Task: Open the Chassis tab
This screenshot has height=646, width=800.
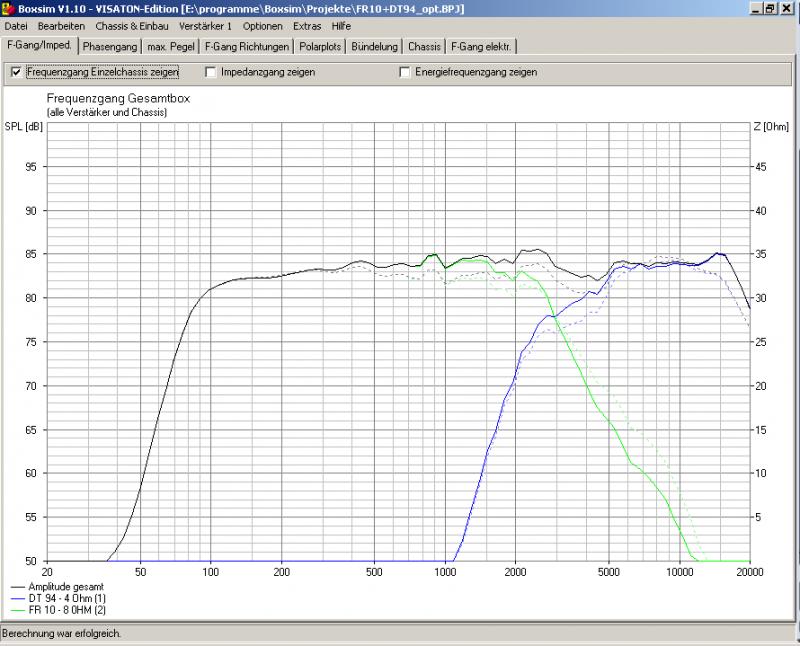Action: tap(425, 46)
